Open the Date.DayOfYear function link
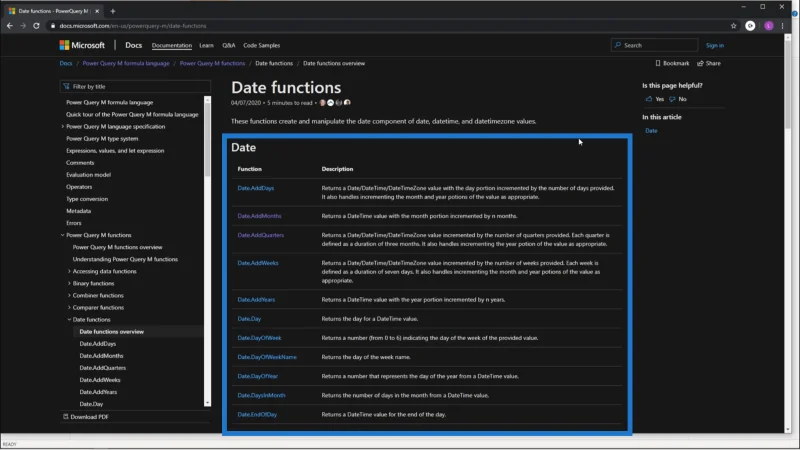Image resolution: width=800 pixels, height=450 pixels. [258, 376]
